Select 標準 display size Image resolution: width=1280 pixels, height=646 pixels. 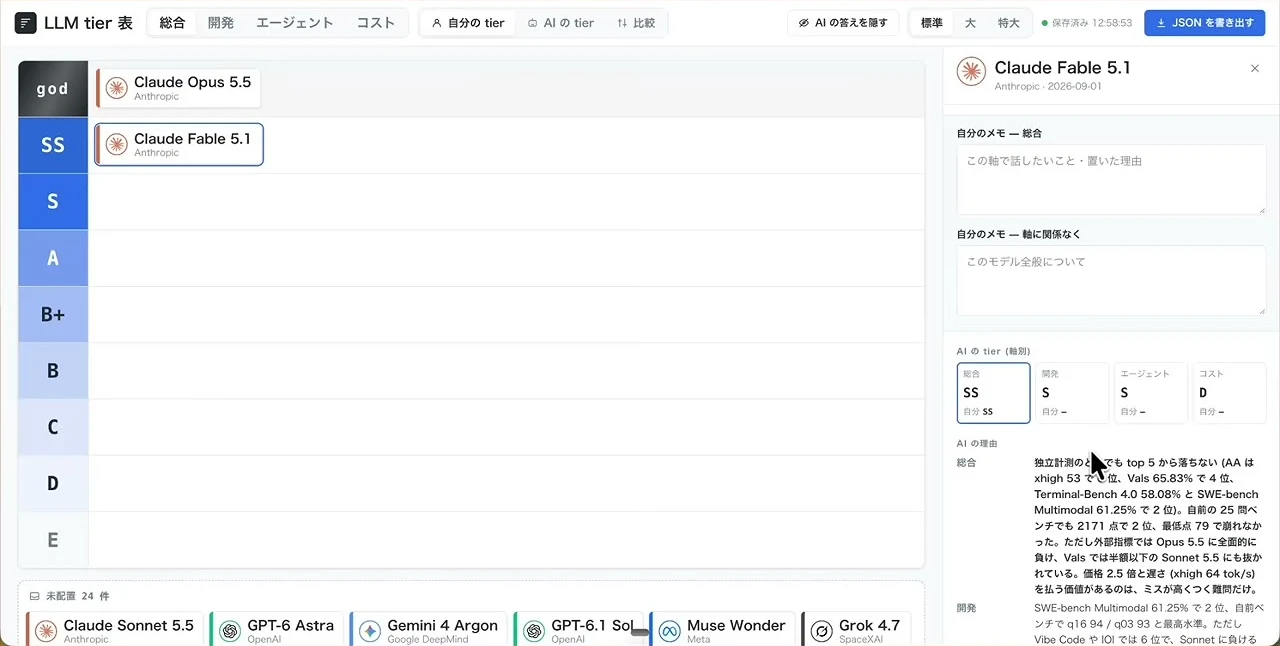click(931, 23)
